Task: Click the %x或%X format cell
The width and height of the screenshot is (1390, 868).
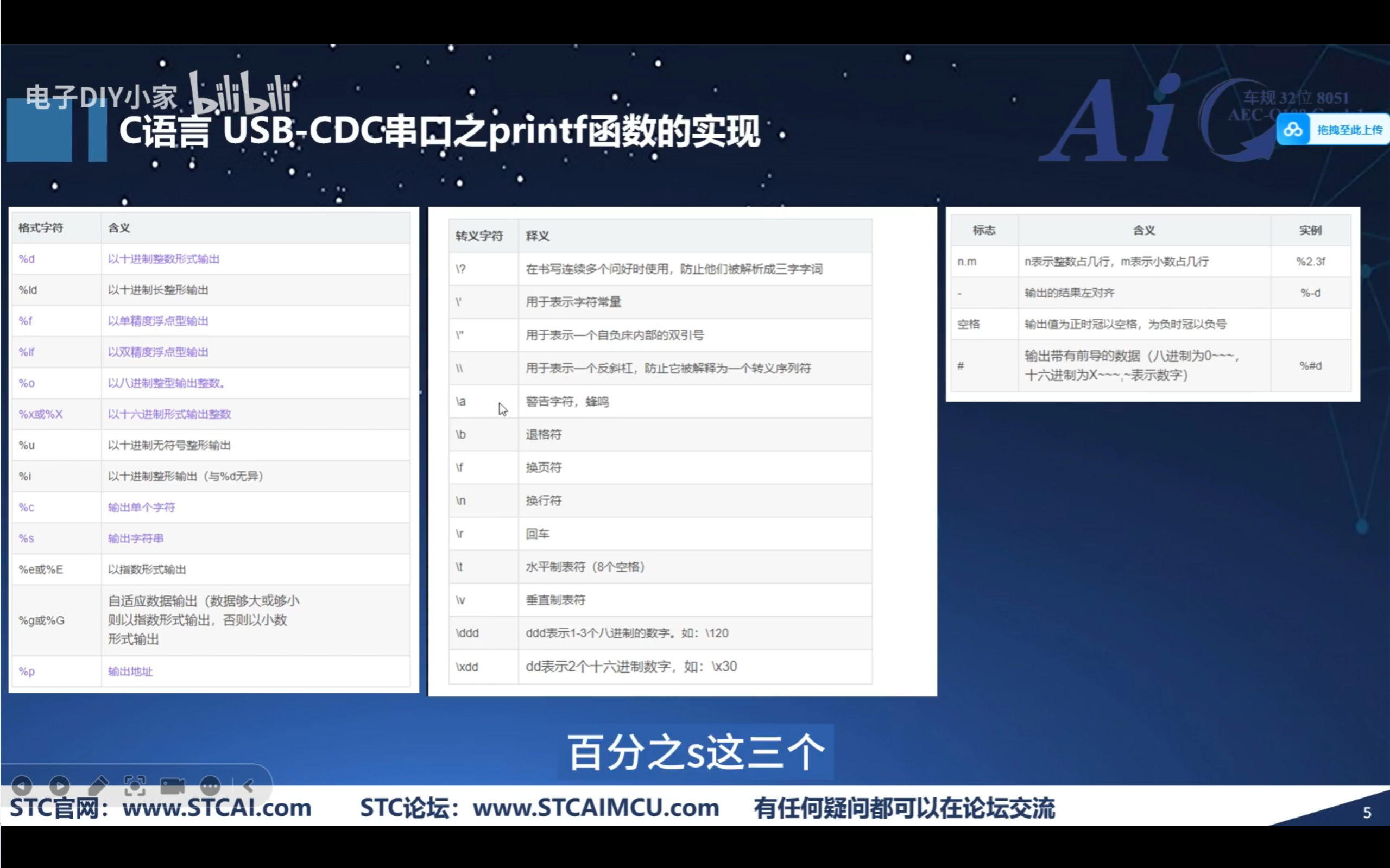Action: coord(56,414)
